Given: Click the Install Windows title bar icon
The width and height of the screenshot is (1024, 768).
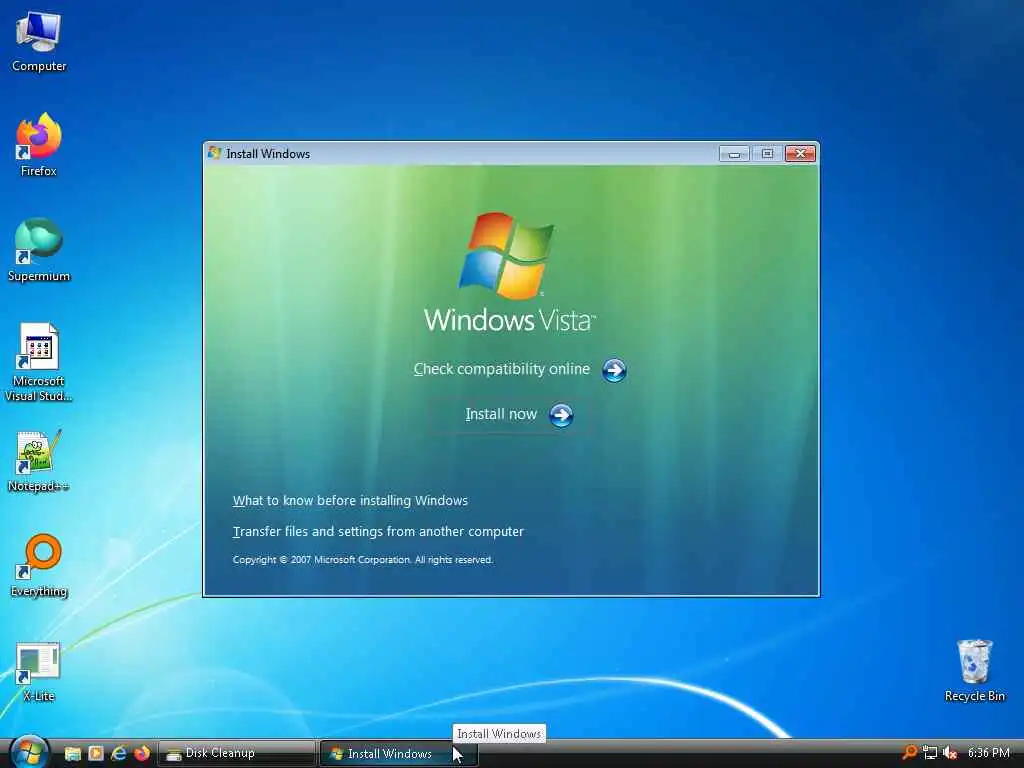Looking at the screenshot, I should click(x=214, y=153).
